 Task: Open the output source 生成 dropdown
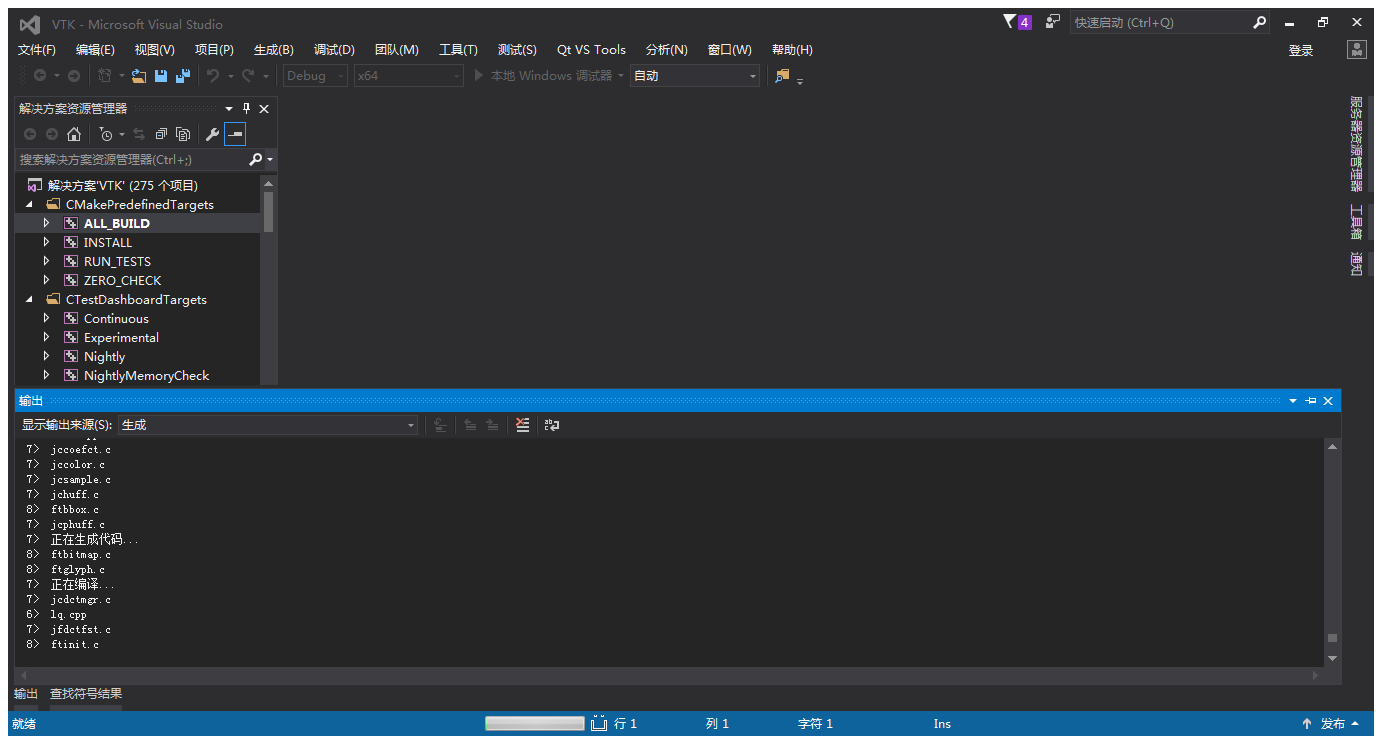(268, 425)
